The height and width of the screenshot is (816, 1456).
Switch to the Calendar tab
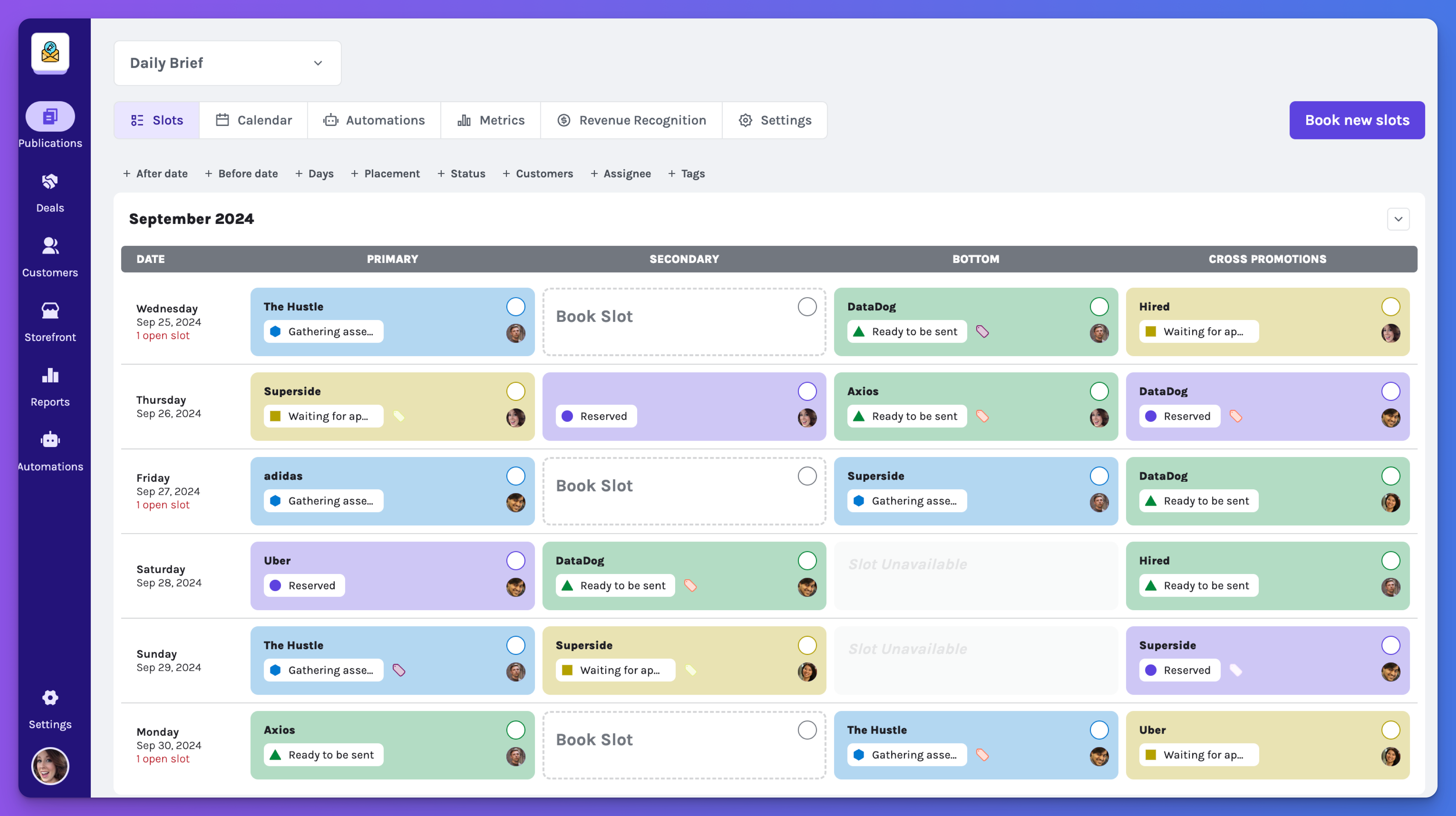[x=253, y=120]
